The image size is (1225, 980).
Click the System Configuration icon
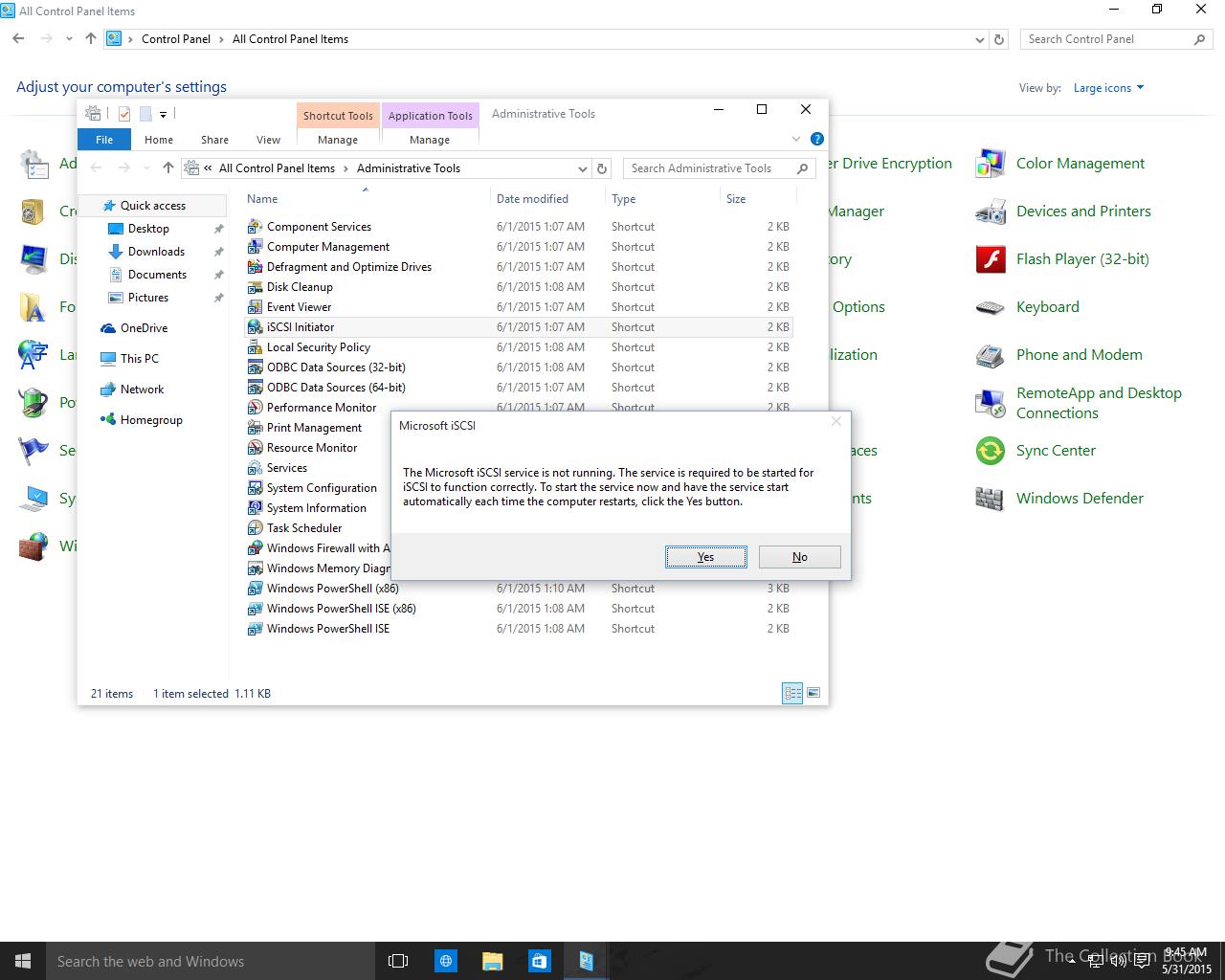[255, 488]
